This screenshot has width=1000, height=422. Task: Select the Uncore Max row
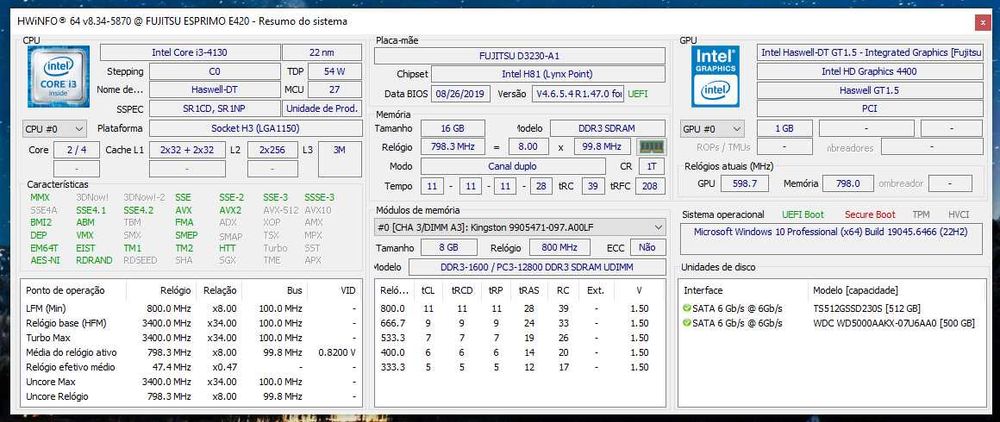point(191,382)
